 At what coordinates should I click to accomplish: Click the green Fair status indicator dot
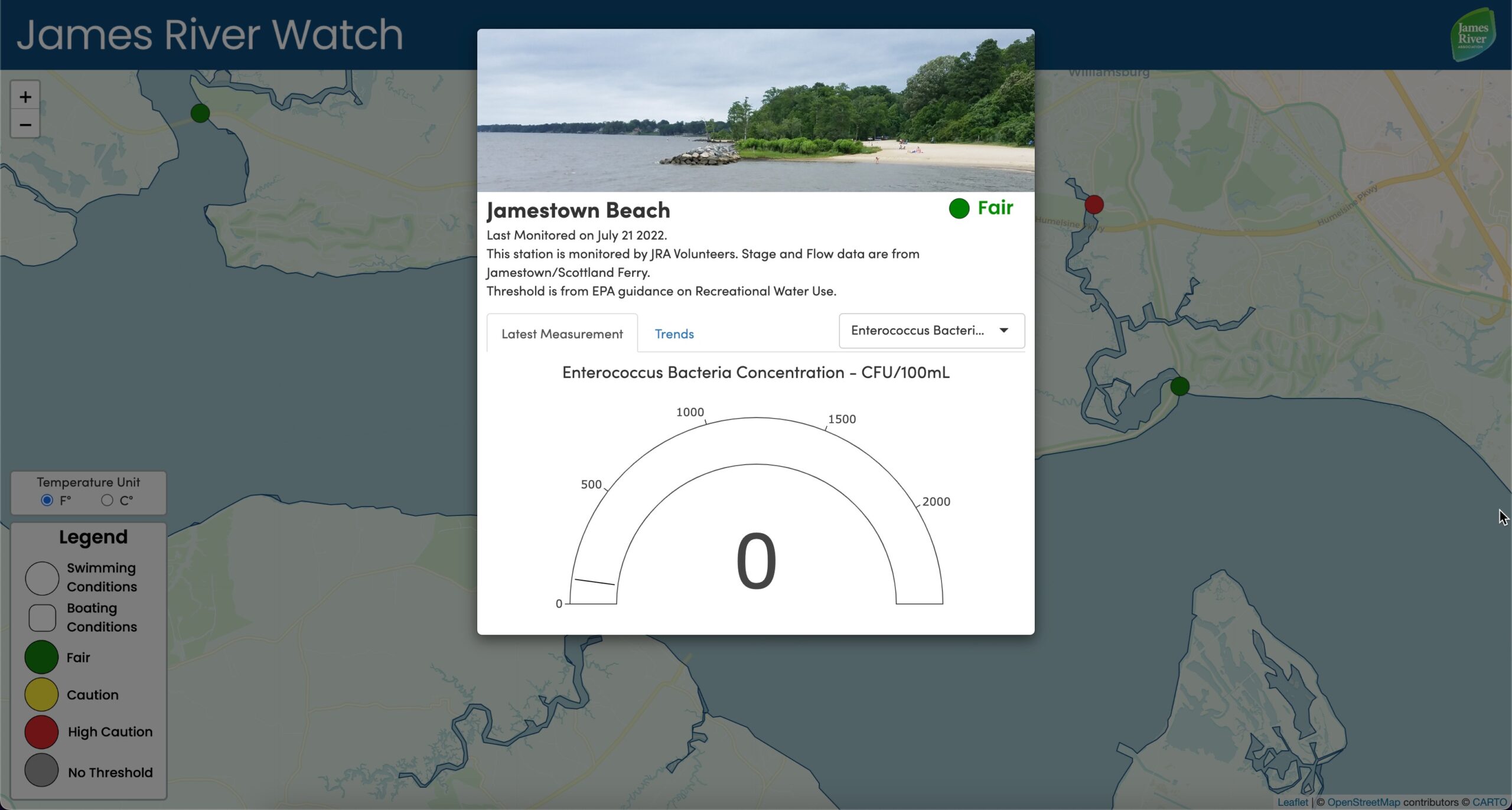[959, 208]
